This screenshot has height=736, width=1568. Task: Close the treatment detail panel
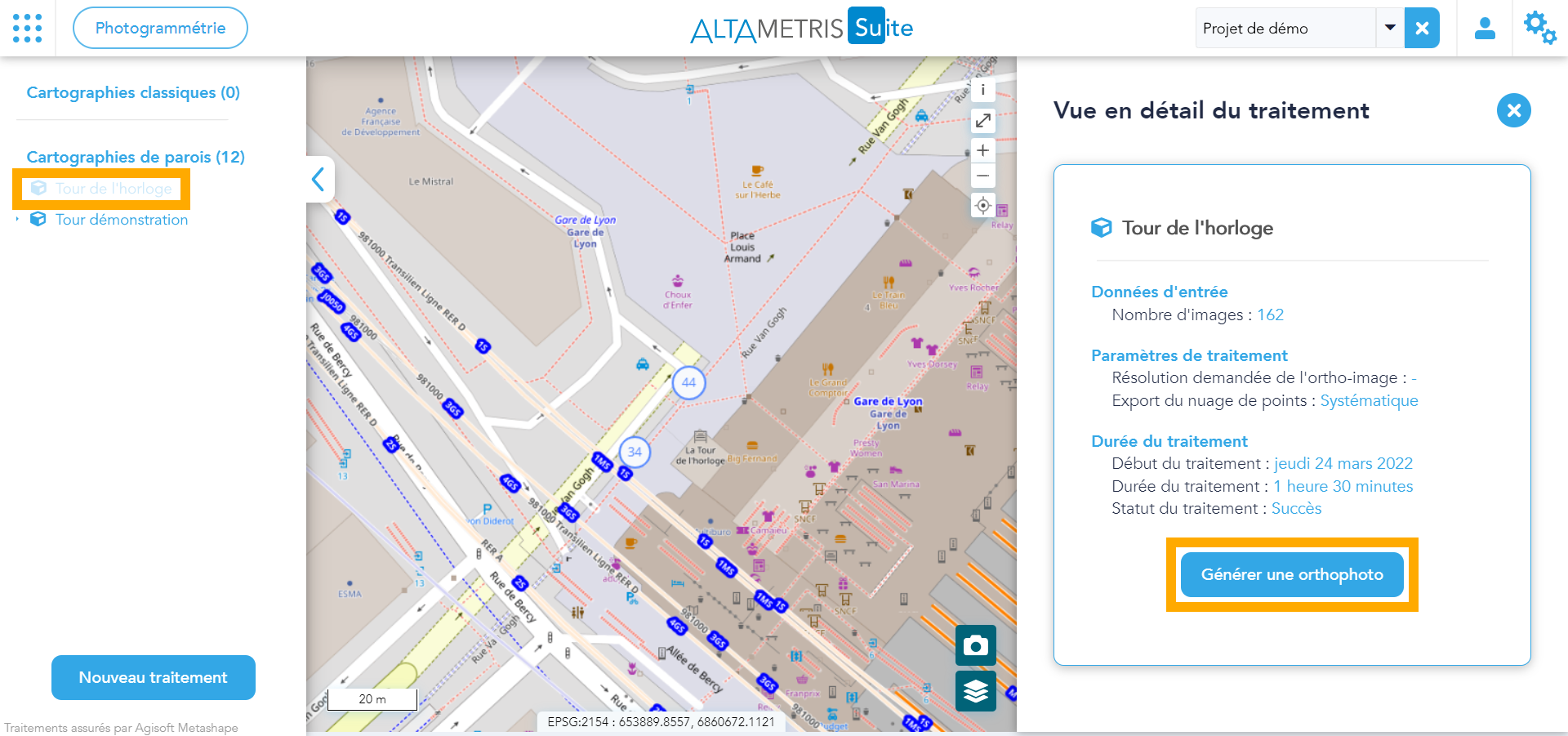tap(1513, 110)
